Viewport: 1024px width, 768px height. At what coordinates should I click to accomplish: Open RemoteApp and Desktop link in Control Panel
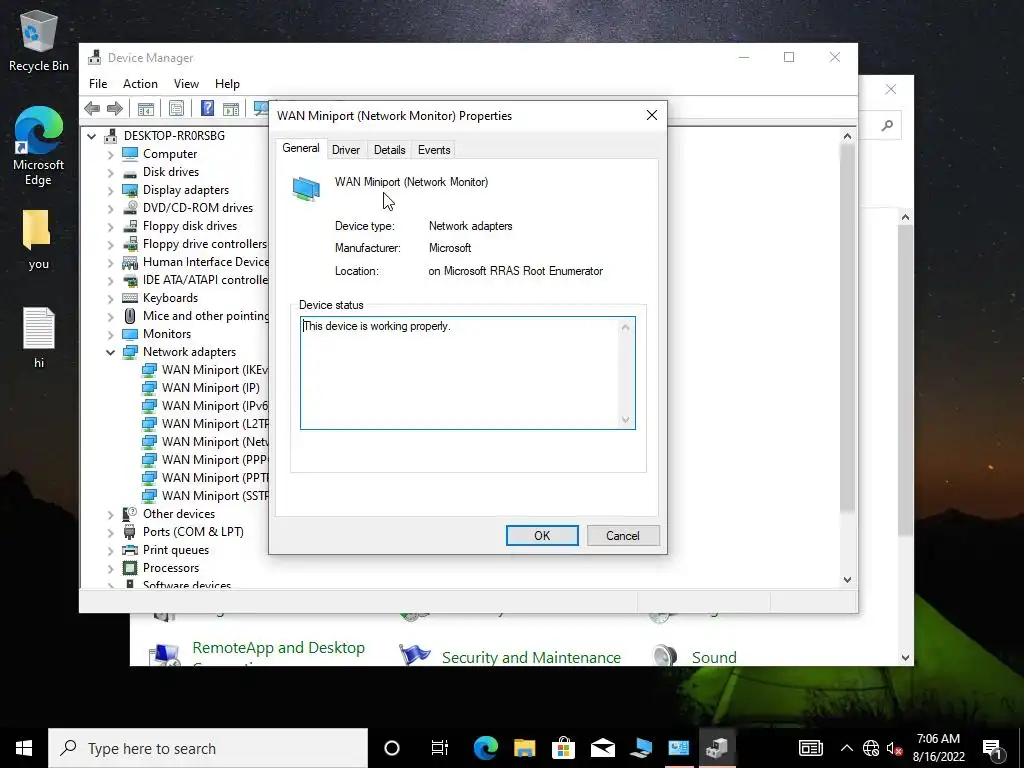(278, 648)
